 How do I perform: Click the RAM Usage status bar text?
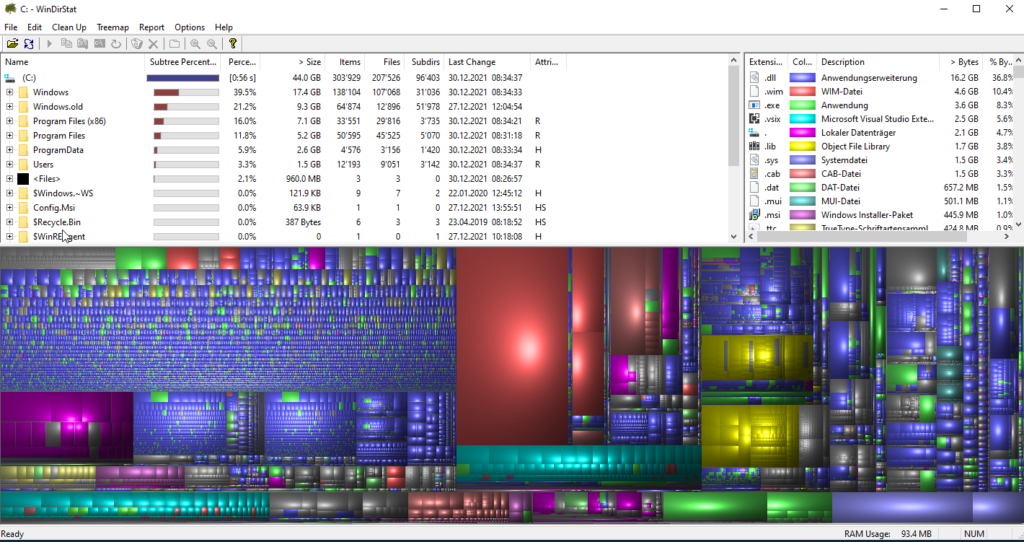click(888, 534)
